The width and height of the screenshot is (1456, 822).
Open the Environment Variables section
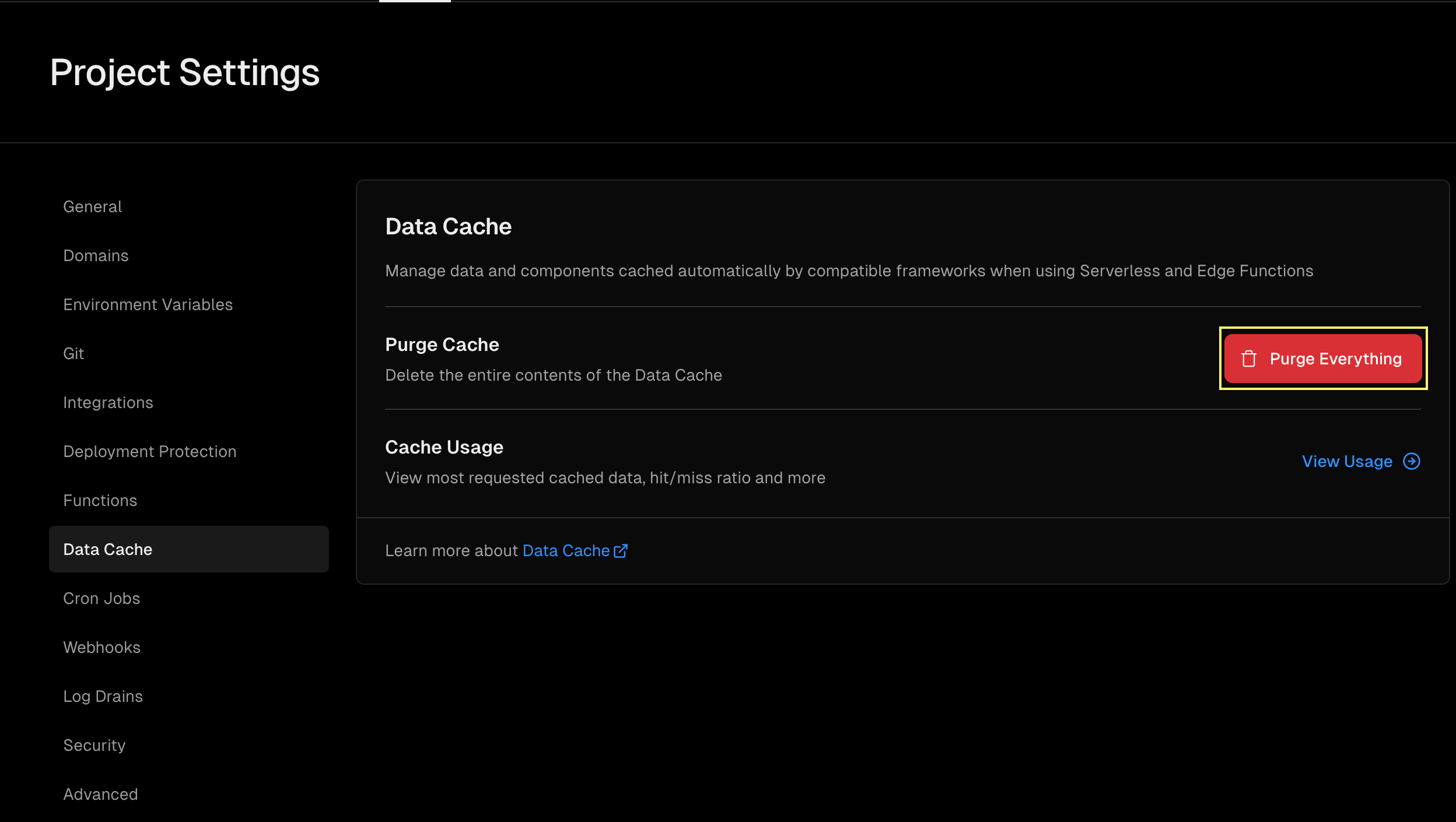148,304
